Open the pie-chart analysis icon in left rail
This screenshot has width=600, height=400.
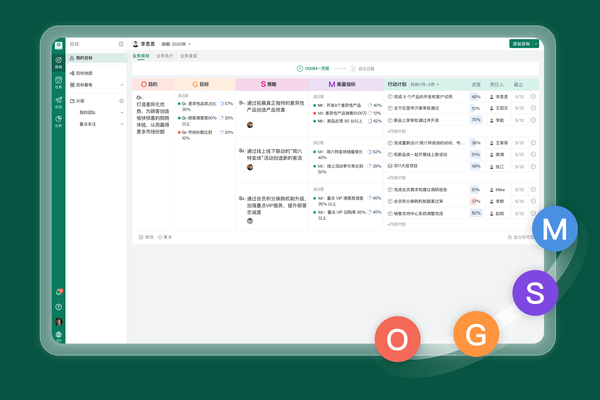(x=58, y=121)
